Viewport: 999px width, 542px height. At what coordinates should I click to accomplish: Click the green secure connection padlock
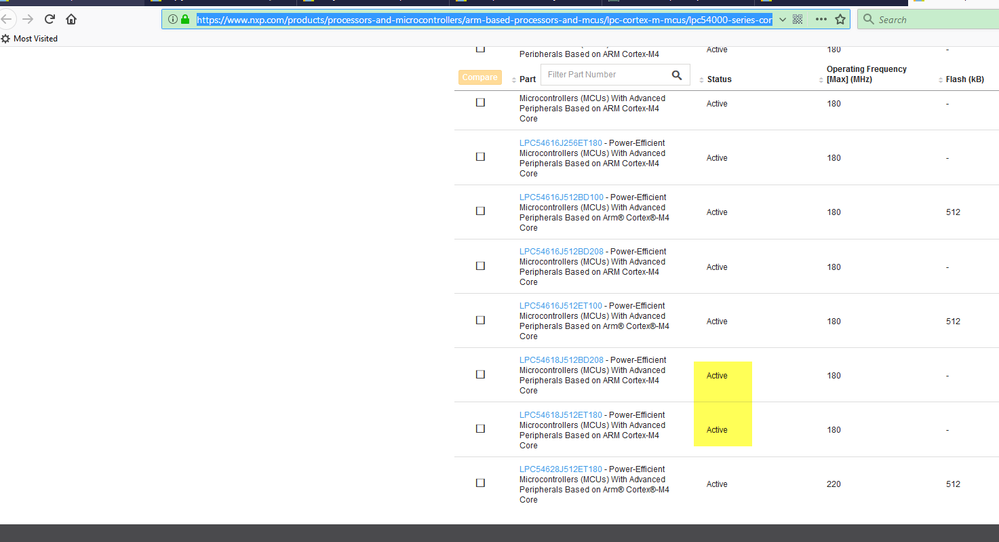point(185,19)
